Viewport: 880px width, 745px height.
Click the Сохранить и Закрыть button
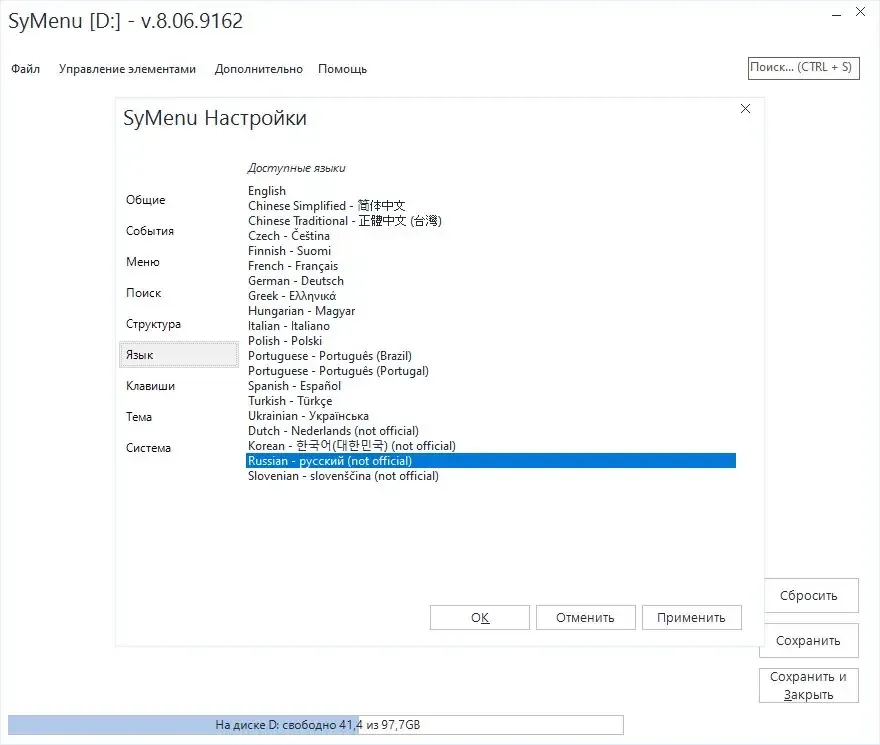pos(809,685)
